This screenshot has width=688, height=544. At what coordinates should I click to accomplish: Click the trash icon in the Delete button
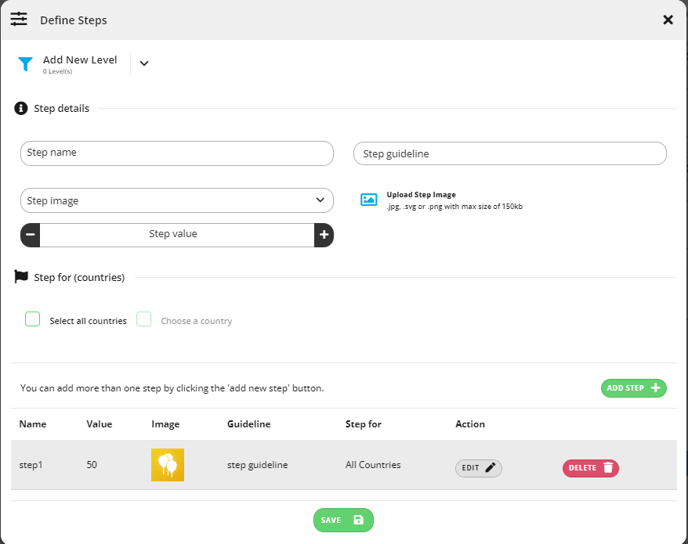[x=608, y=468]
